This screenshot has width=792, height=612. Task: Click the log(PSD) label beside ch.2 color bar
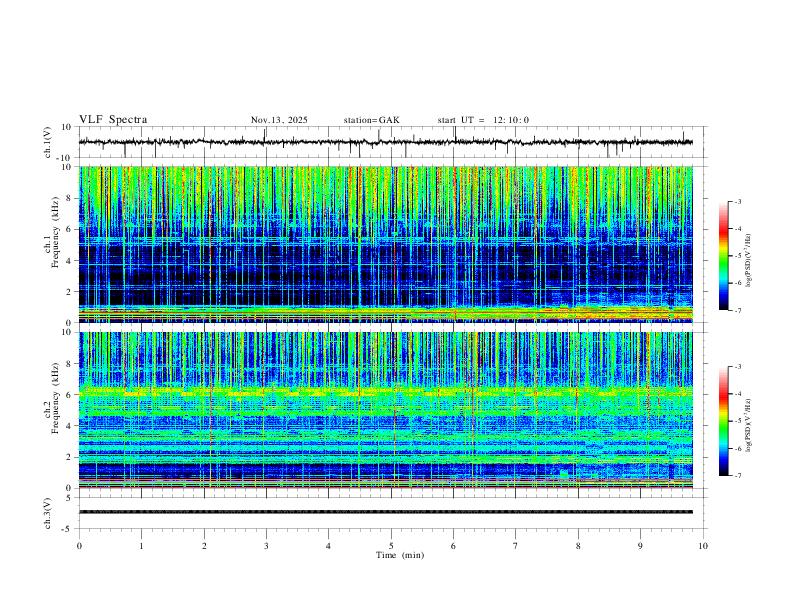748,426
